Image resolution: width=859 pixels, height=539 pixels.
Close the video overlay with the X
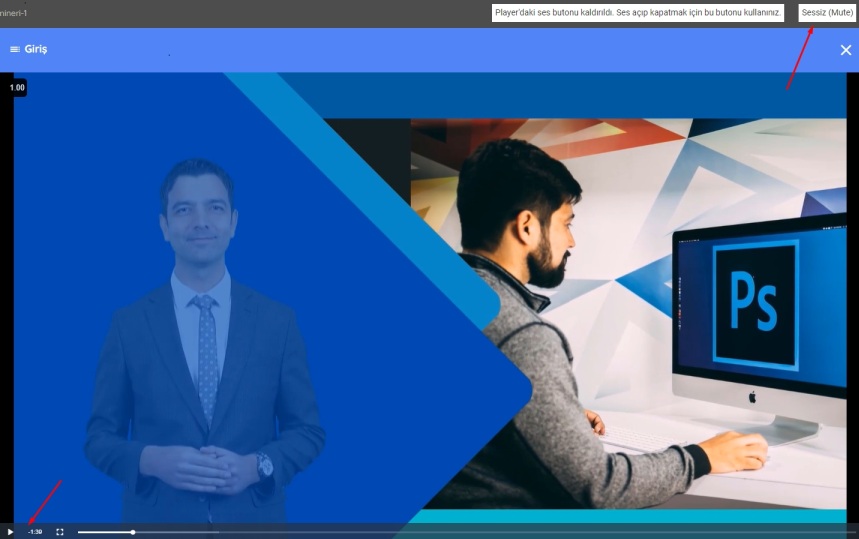(x=845, y=50)
